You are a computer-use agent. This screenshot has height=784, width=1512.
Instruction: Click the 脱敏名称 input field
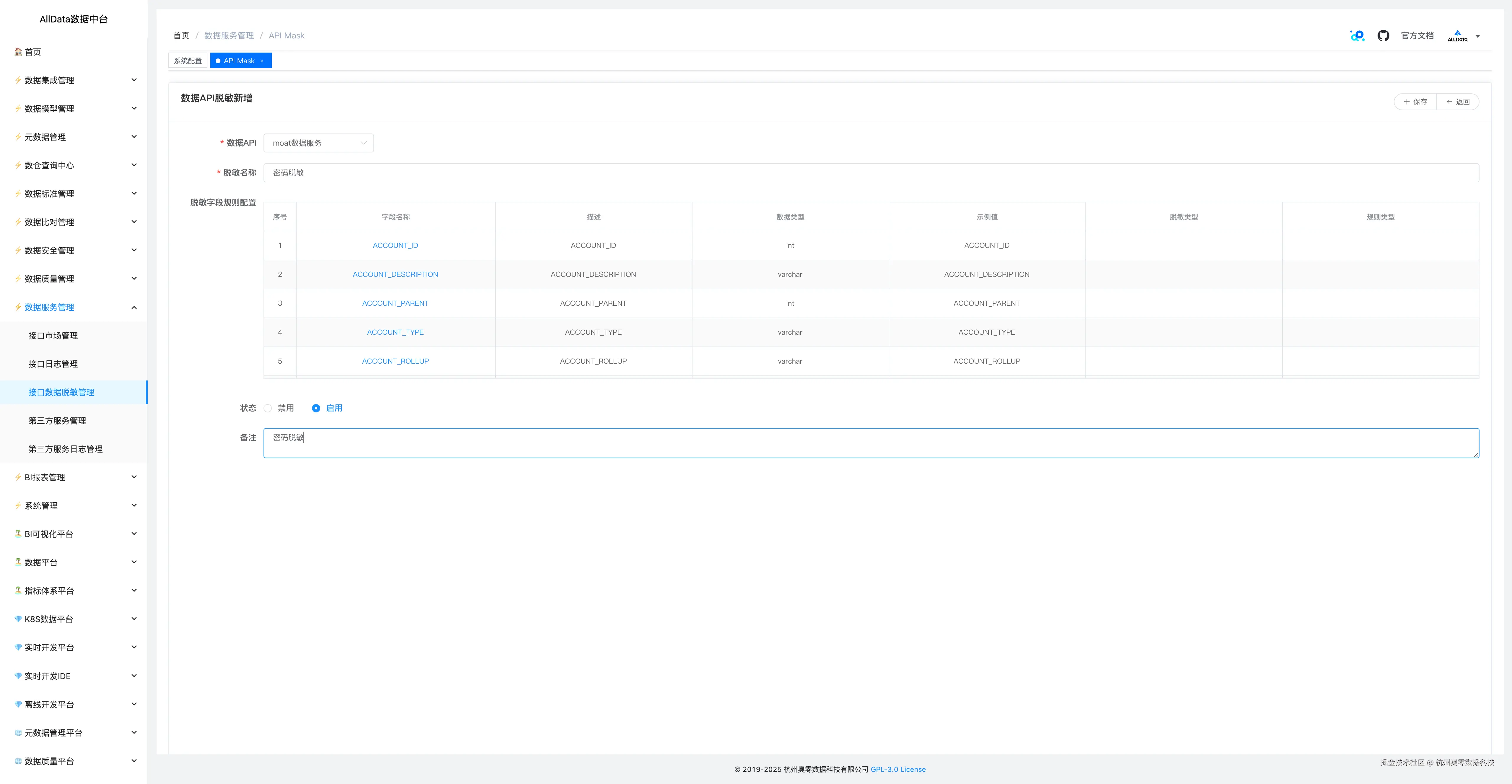[x=870, y=173]
